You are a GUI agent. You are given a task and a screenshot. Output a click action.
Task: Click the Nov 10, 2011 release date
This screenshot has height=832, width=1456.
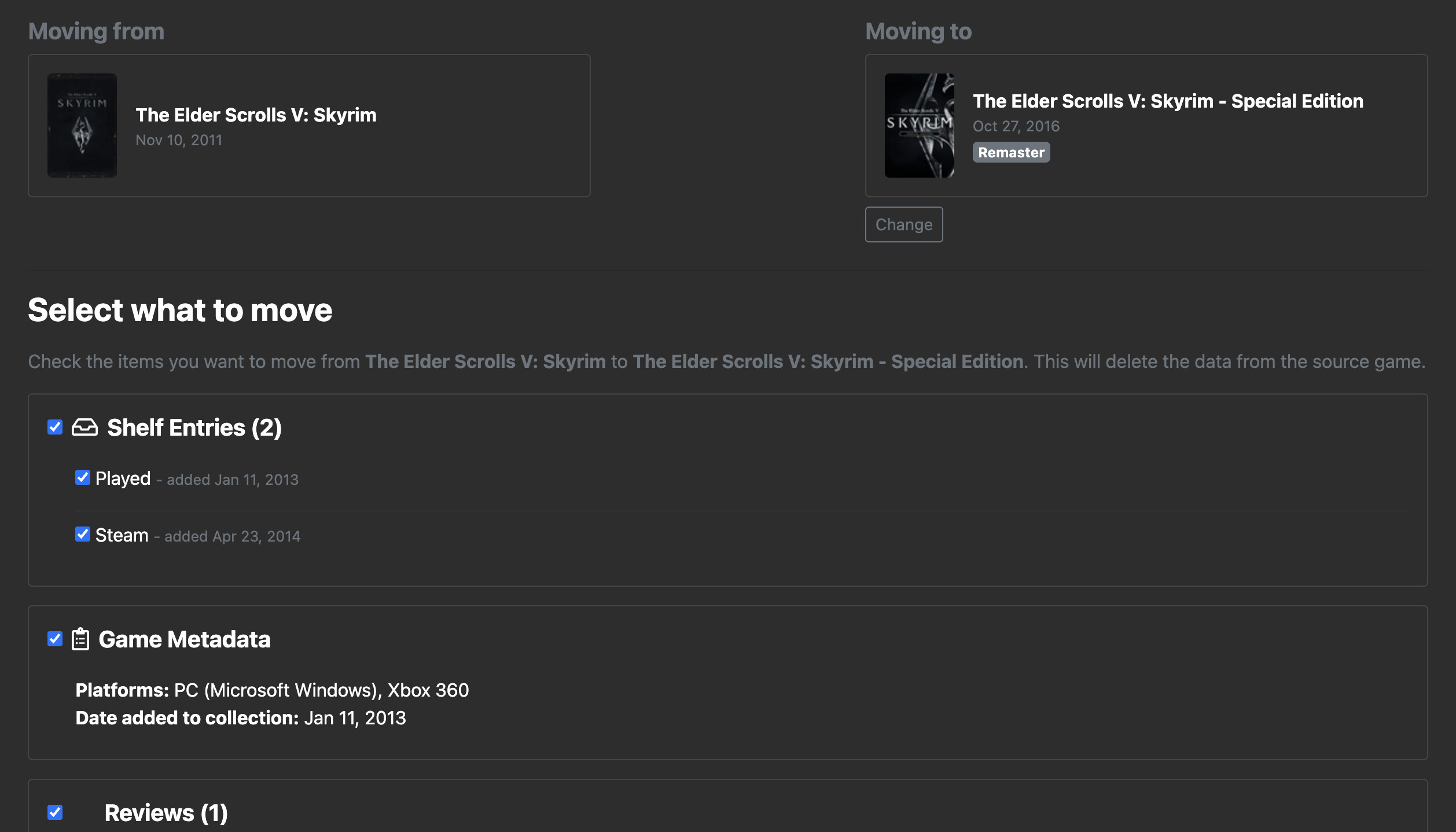click(179, 140)
